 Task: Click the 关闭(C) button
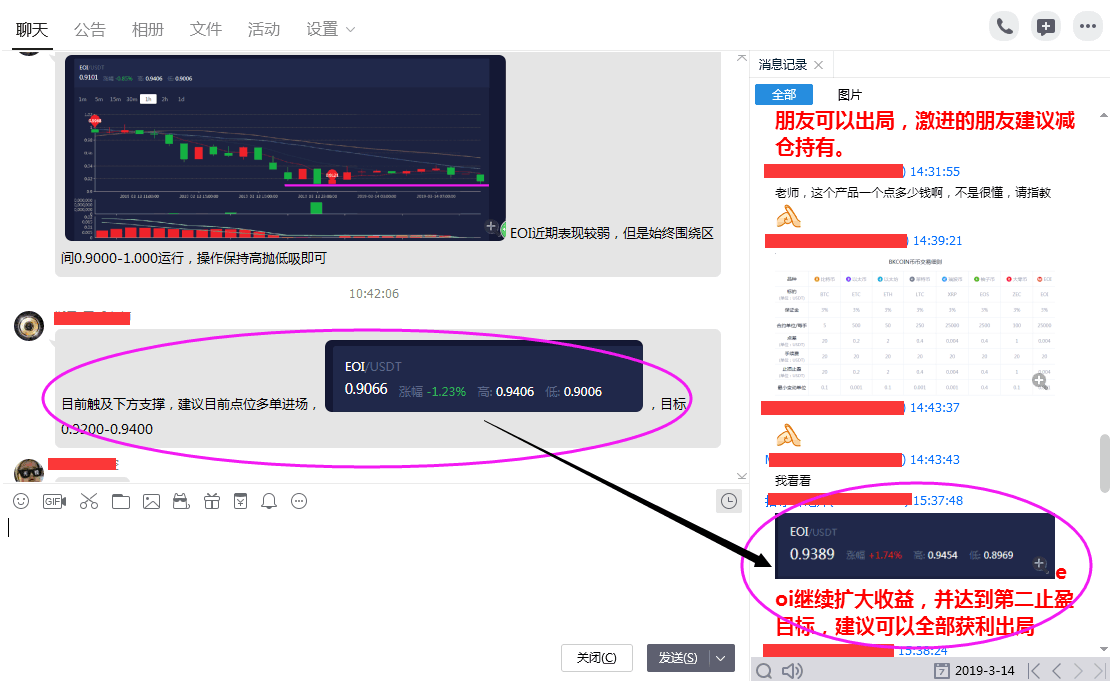[x=596, y=658]
